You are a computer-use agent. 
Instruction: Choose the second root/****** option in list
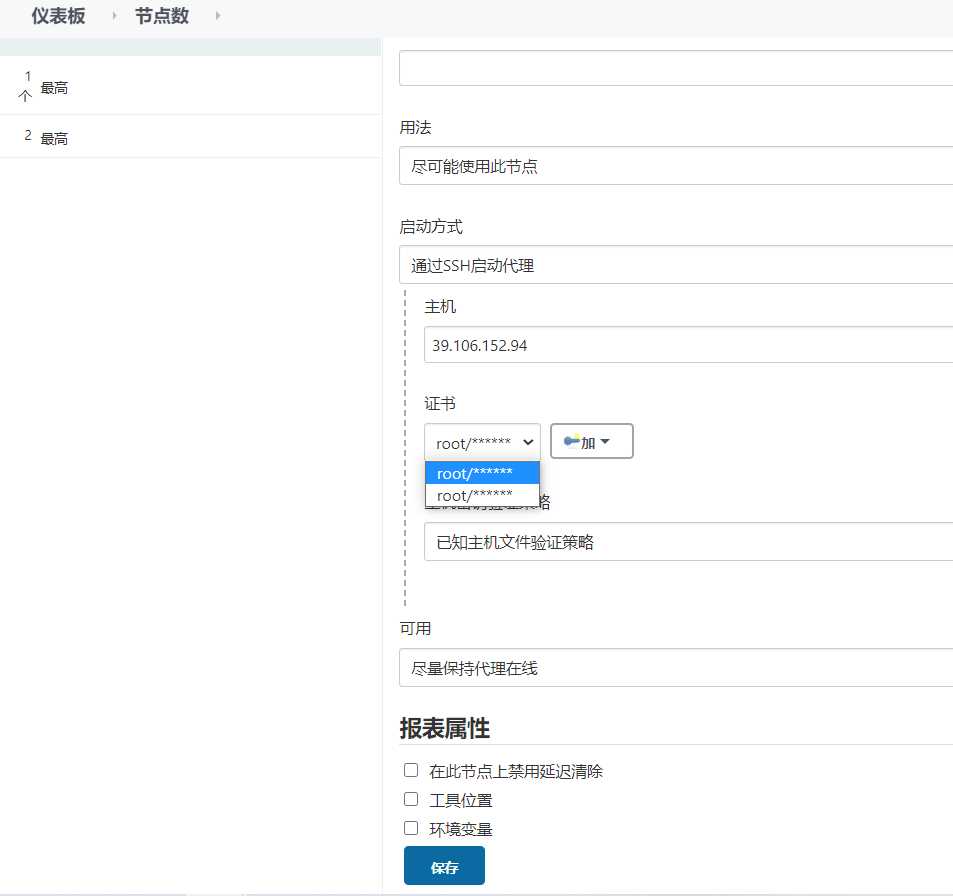pos(482,495)
